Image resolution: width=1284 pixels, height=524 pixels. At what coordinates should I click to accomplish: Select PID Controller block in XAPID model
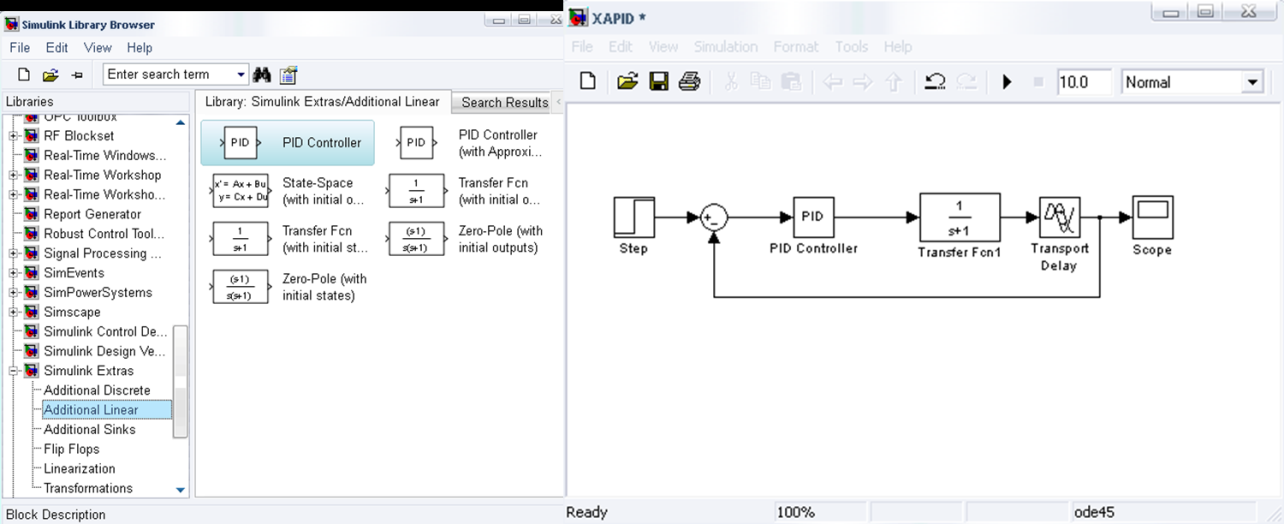(813, 217)
